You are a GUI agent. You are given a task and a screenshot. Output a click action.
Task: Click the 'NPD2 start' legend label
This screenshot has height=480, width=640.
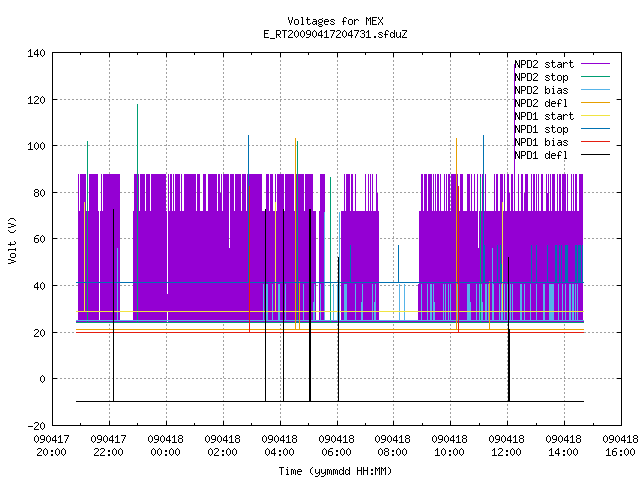tap(544, 64)
